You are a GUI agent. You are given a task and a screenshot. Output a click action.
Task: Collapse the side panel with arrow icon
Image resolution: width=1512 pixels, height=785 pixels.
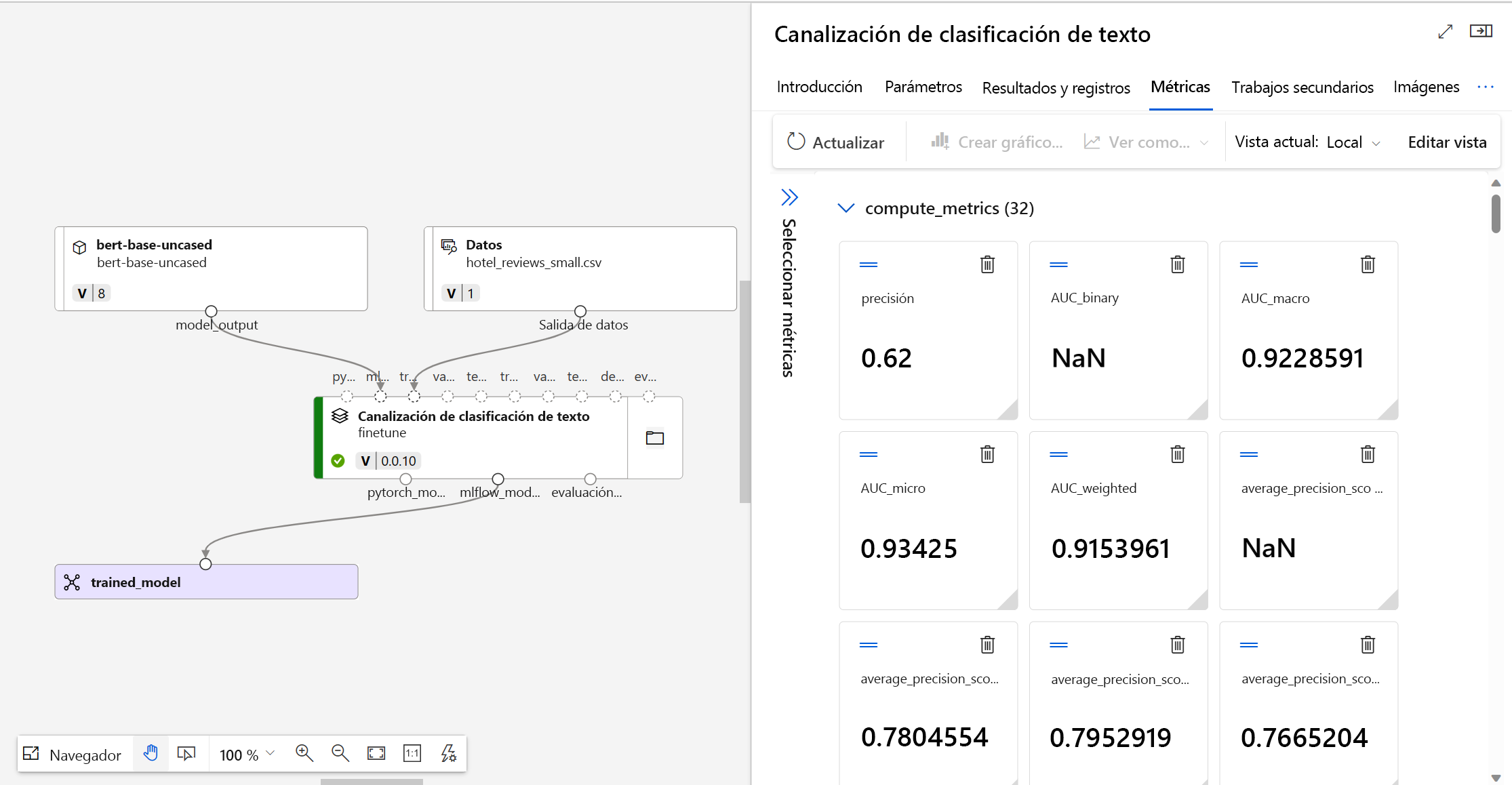[1481, 31]
